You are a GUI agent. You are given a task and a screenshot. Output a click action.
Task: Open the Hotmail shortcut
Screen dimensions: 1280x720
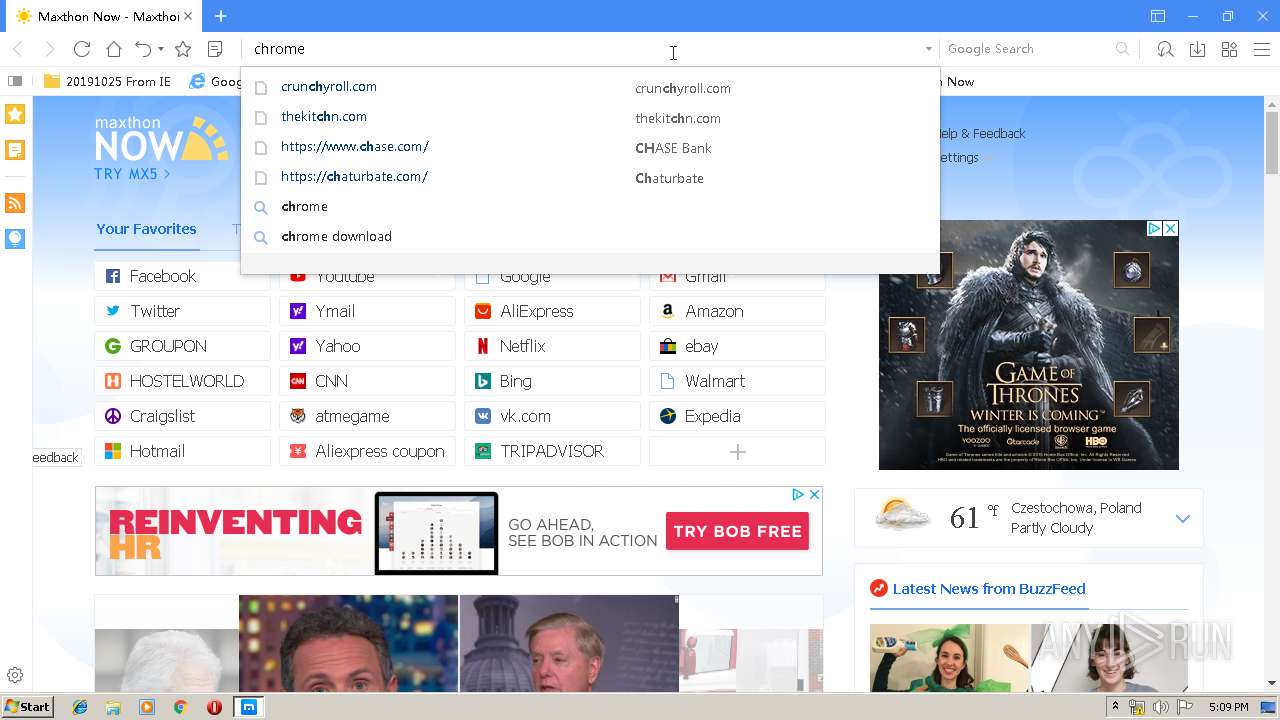tap(182, 451)
